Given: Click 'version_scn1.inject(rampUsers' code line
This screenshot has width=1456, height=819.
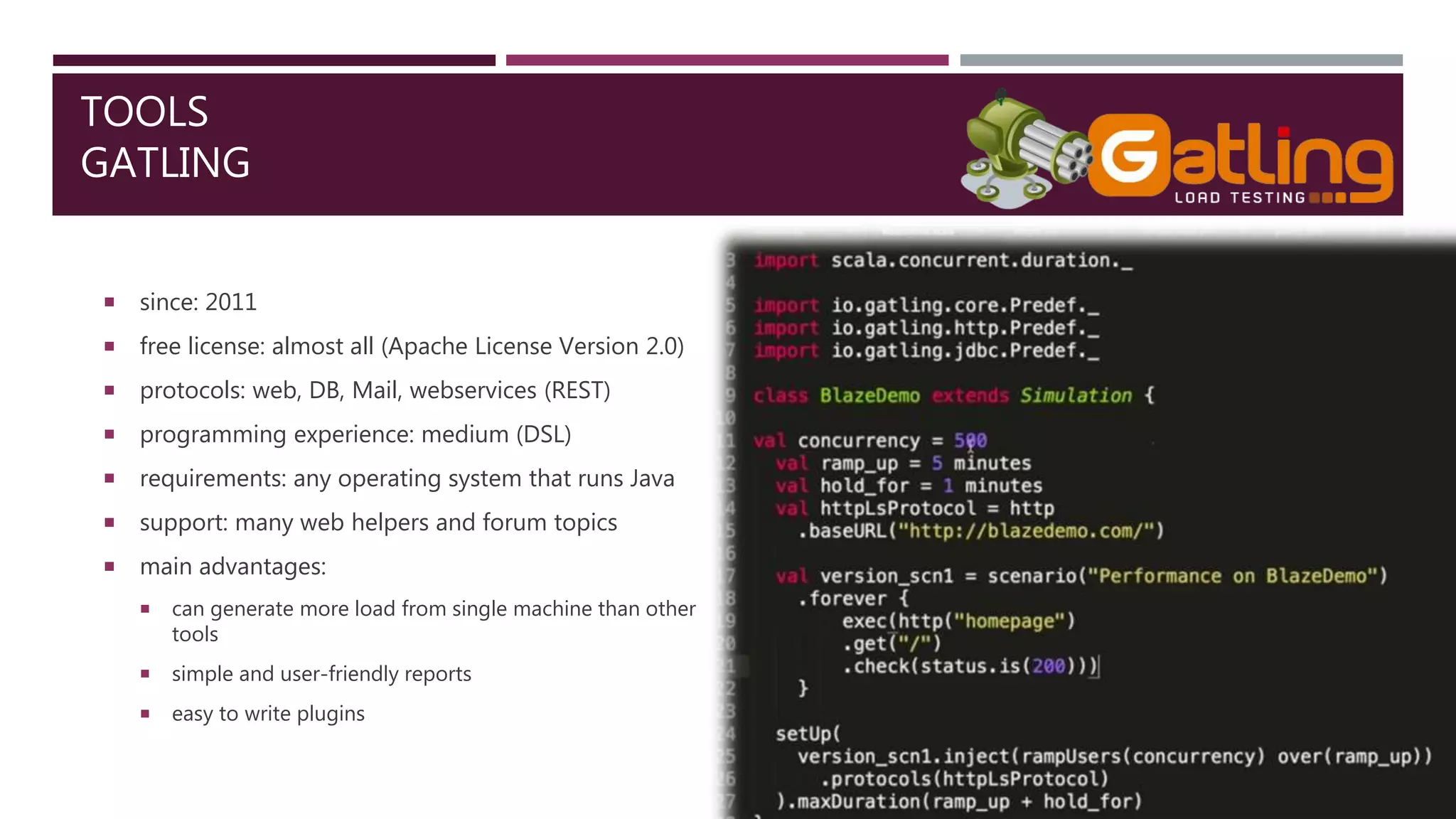Looking at the screenshot, I should pyautogui.click(x=1115, y=757).
